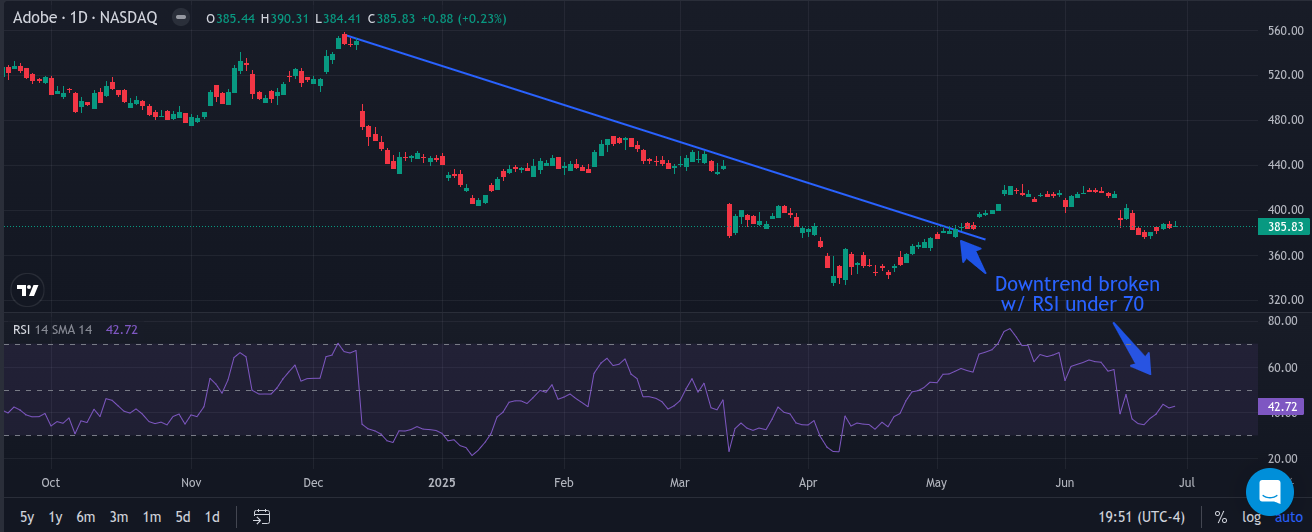This screenshot has height=532, width=1312.
Task: Click the TradingView logo icon
Action: (28, 290)
